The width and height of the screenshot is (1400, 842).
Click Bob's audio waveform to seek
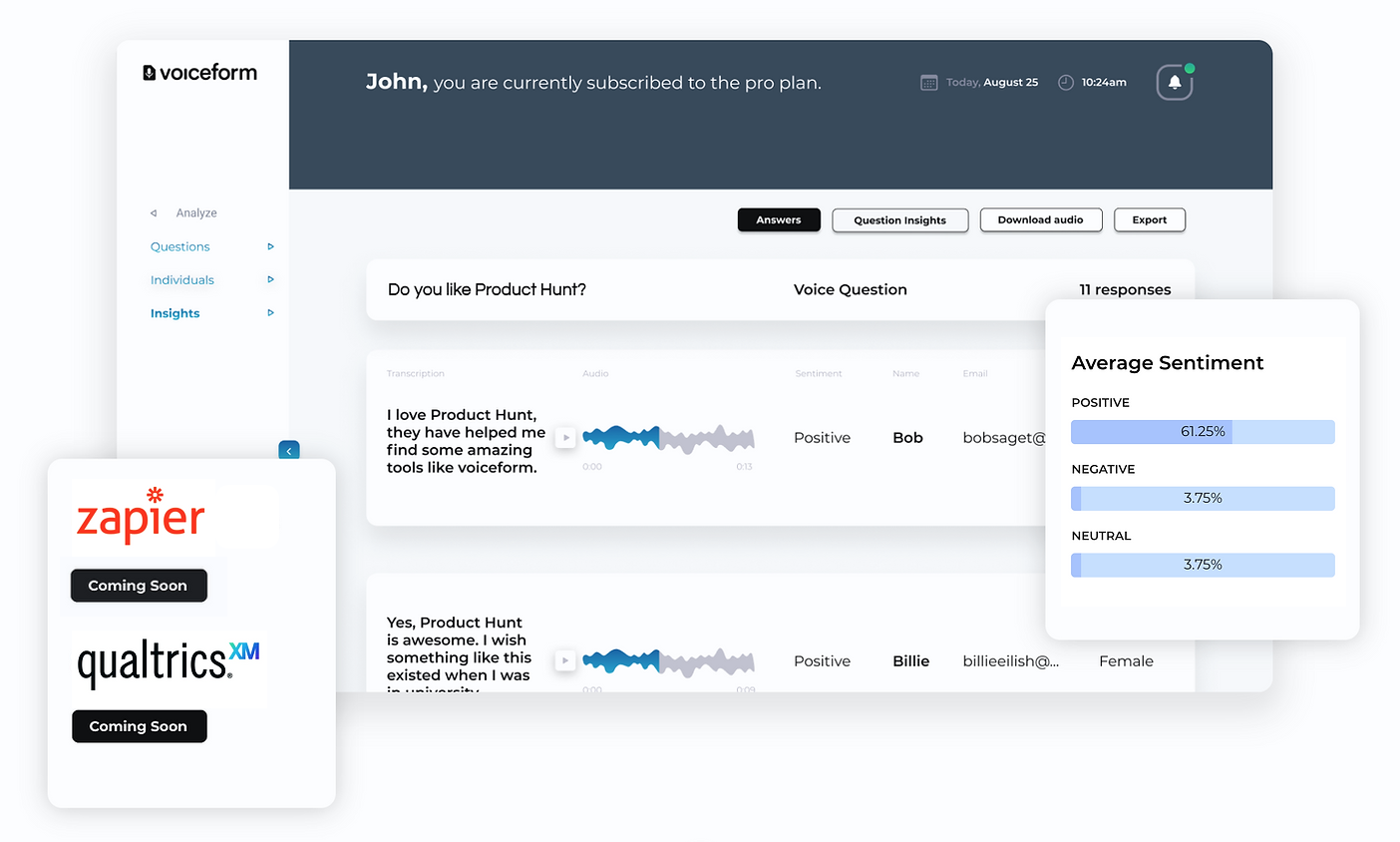point(668,437)
